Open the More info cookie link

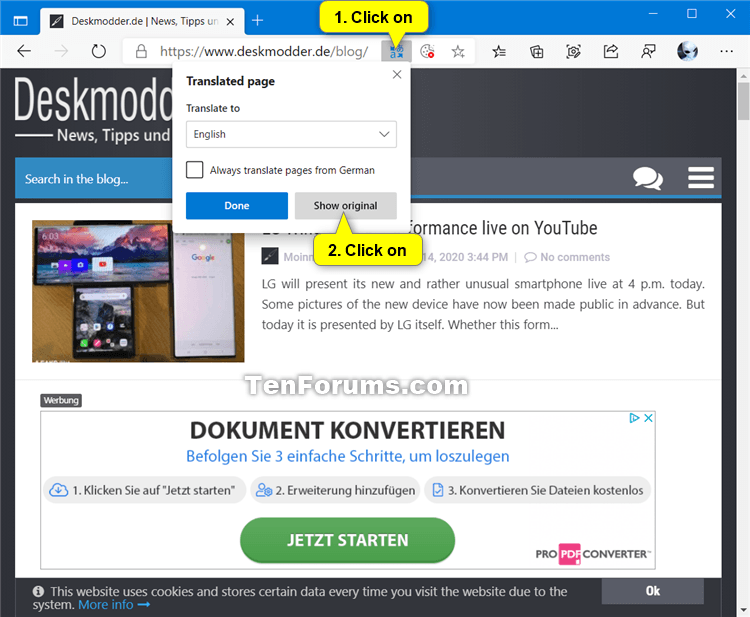click(114, 605)
